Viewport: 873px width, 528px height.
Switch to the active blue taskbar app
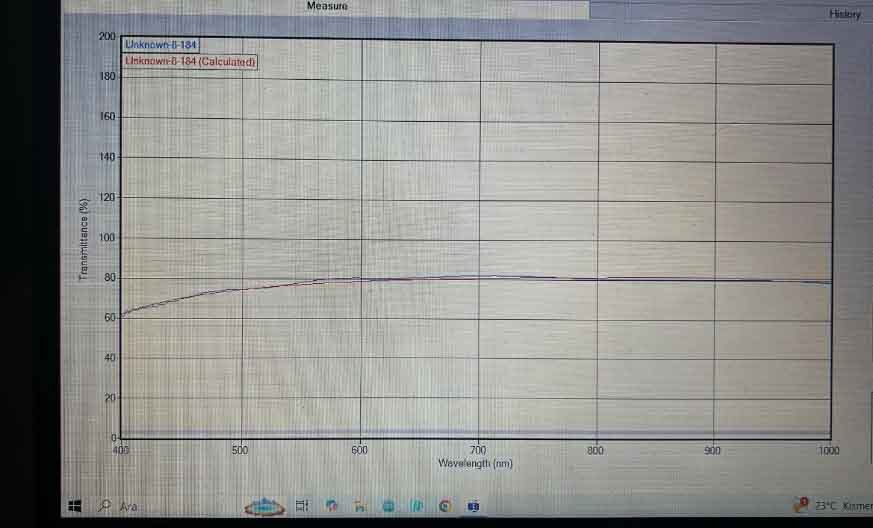point(474,507)
